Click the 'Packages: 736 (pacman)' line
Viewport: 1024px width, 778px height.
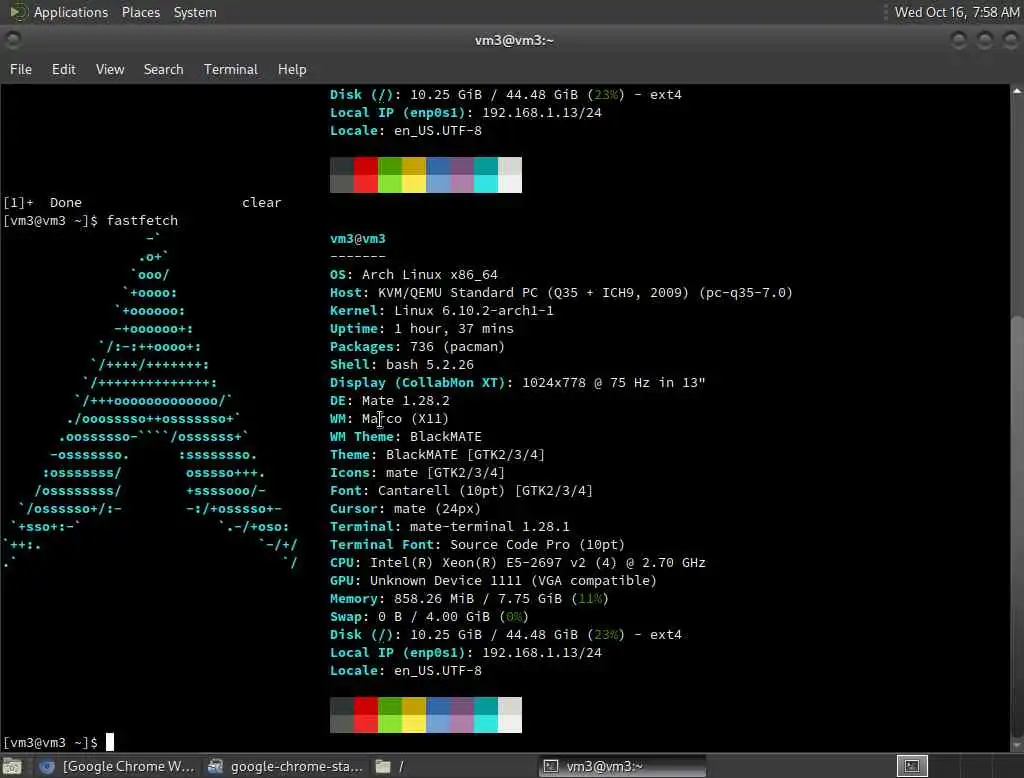(x=417, y=347)
